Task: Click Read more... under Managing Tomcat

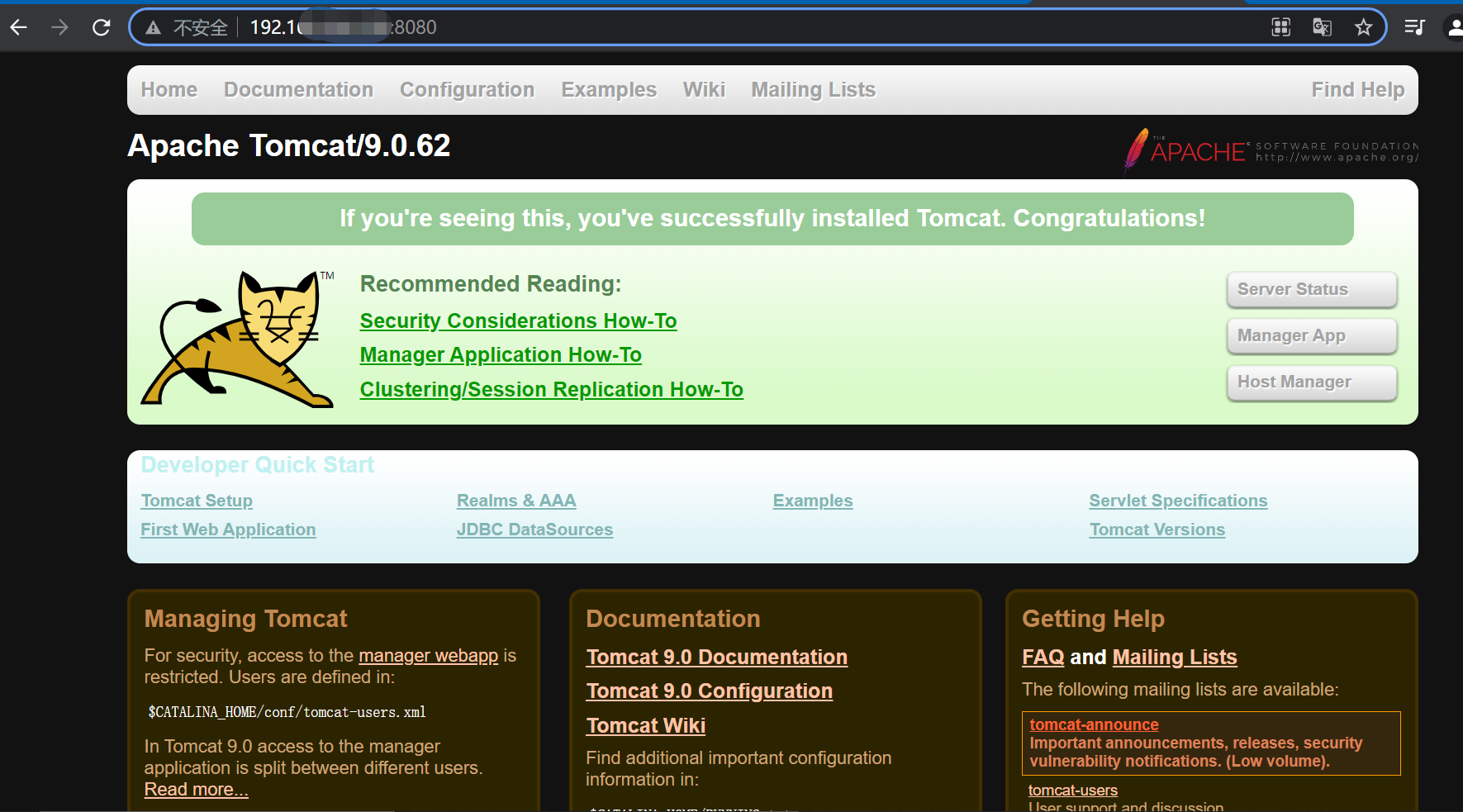Action: [x=197, y=789]
